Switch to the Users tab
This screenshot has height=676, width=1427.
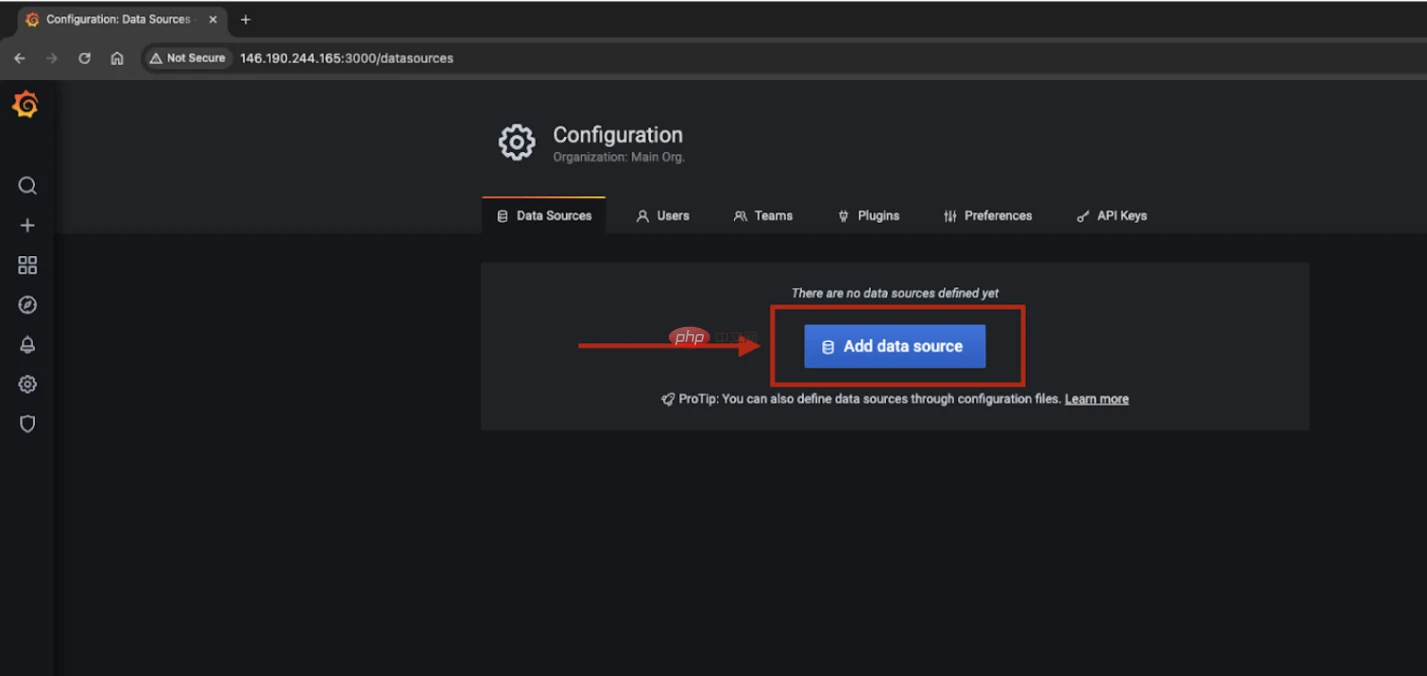(x=663, y=215)
